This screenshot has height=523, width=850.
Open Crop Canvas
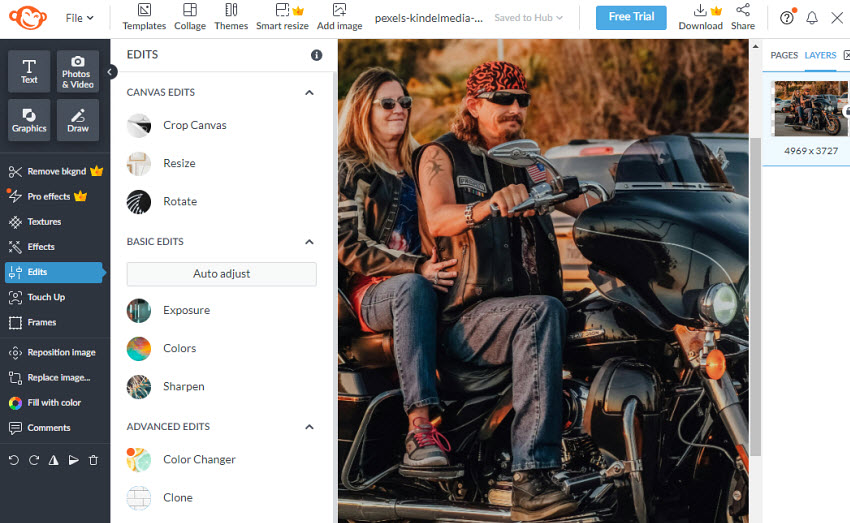tap(177, 125)
